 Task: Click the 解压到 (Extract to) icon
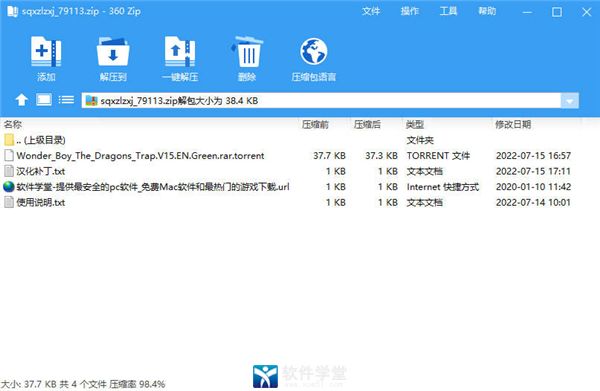pyautogui.click(x=113, y=51)
